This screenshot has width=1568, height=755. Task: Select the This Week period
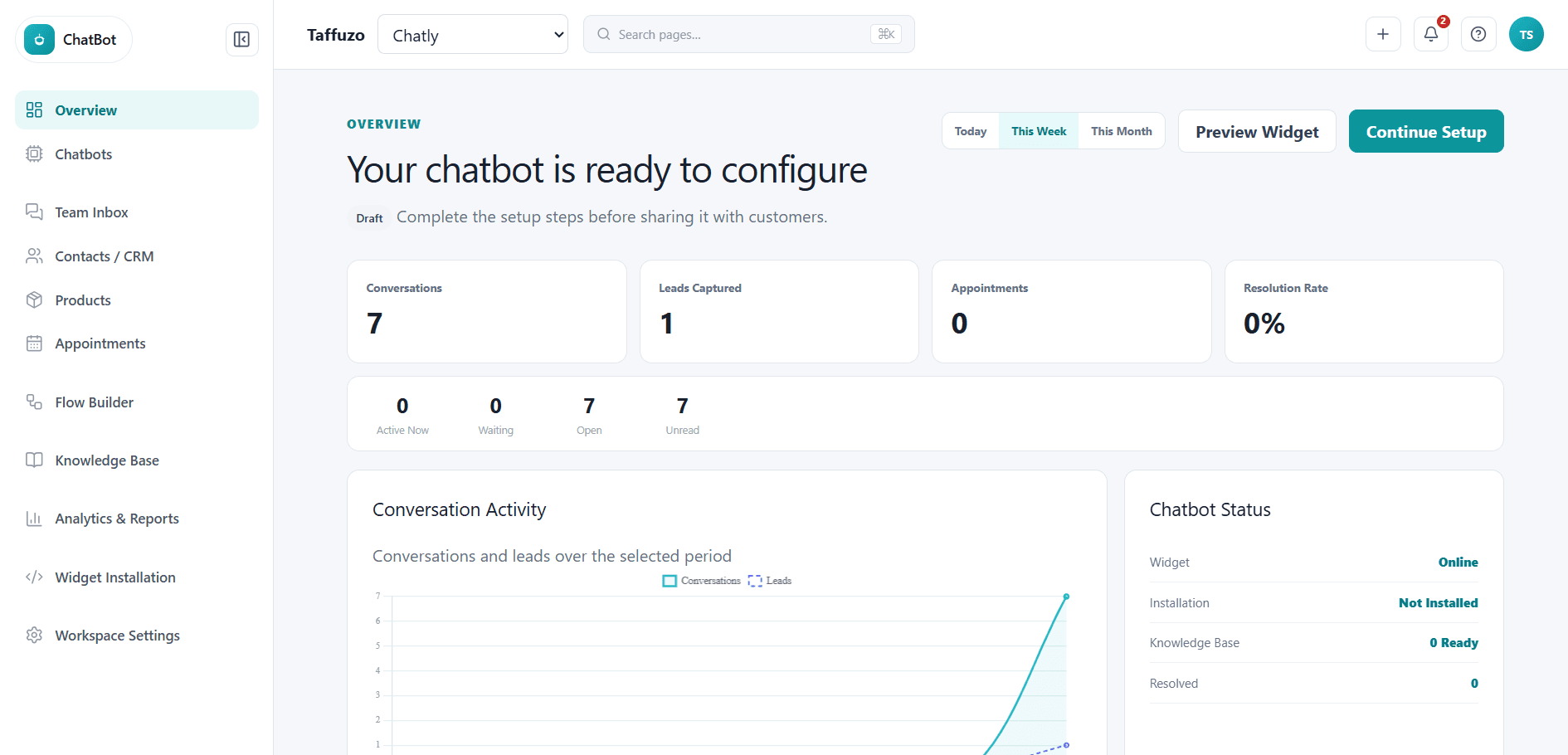[1039, 131]
